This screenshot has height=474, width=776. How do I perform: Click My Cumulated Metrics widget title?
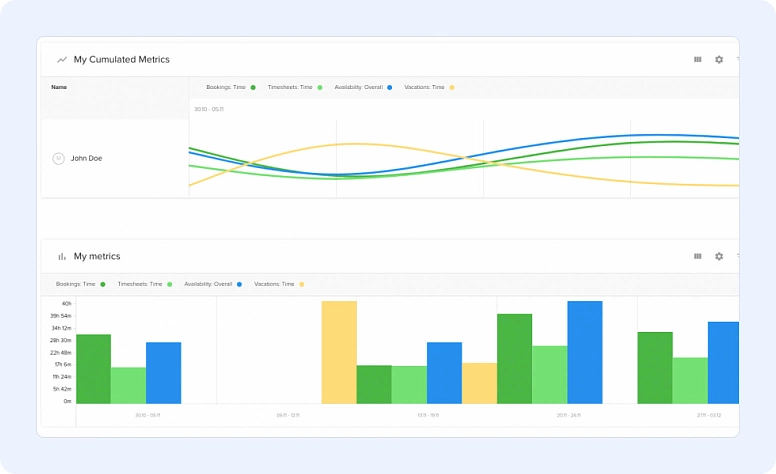(x=121, y=60)
